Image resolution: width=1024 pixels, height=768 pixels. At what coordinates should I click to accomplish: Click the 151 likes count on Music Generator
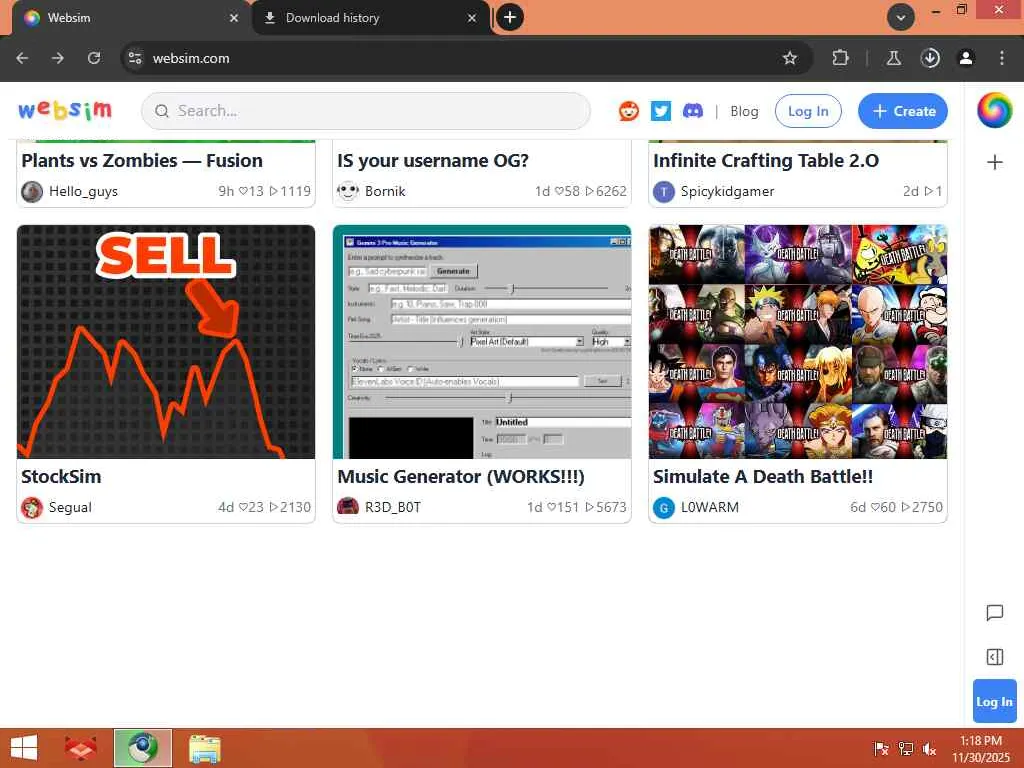tap(563, 507)
